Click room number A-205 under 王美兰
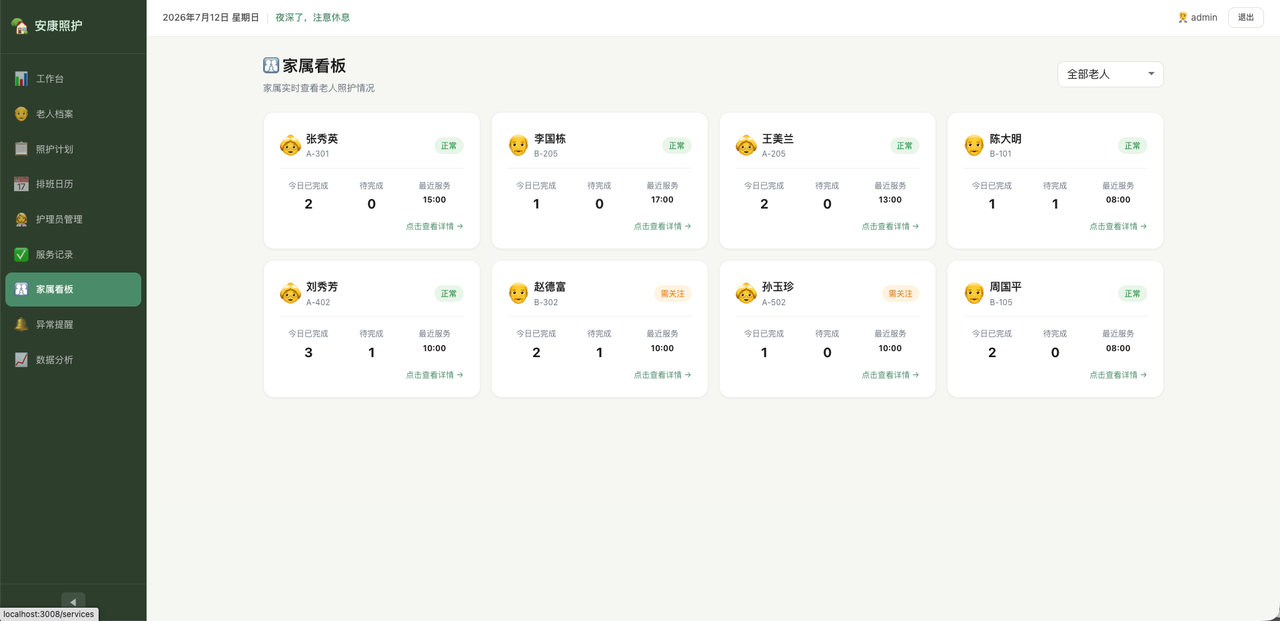 click(x=774, y=154)
